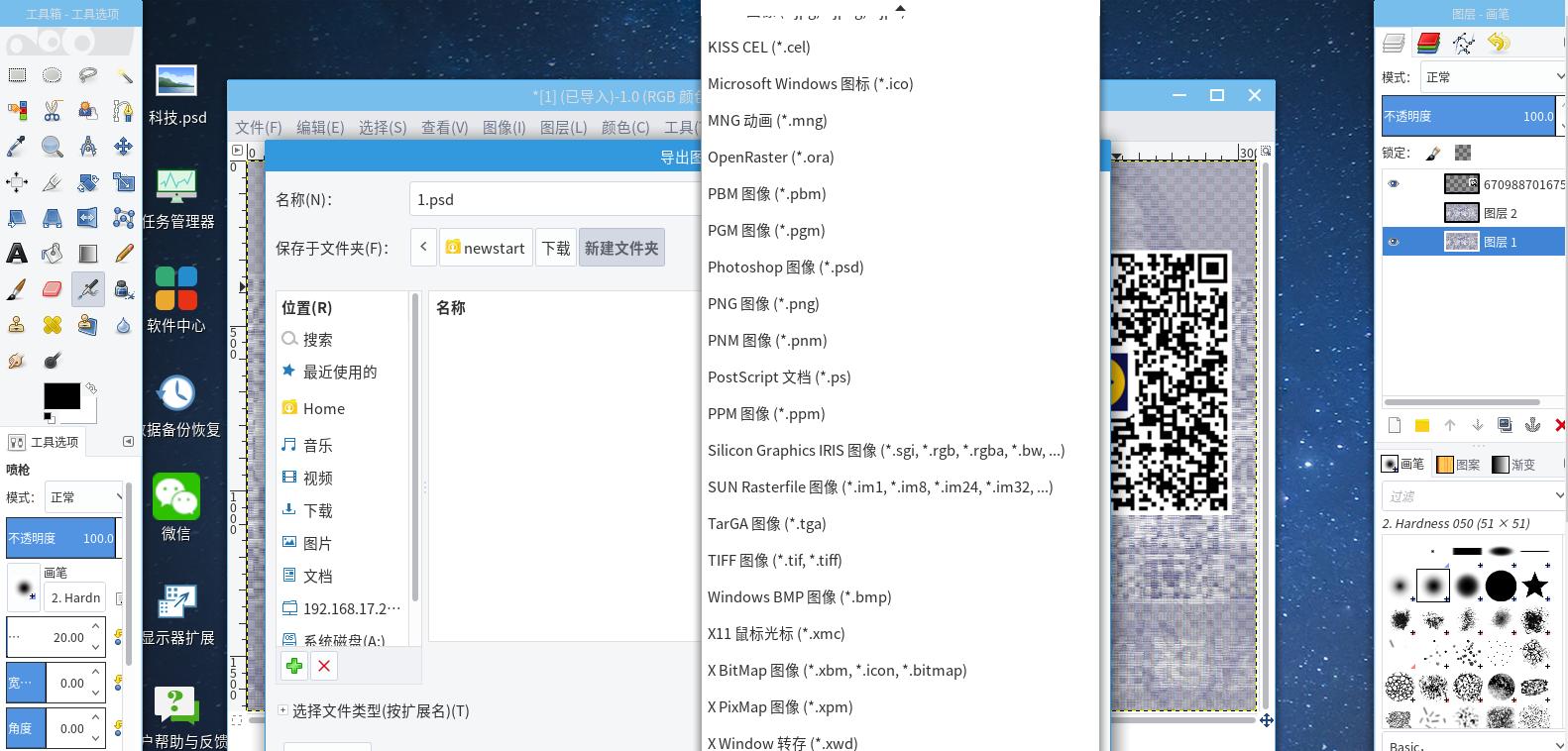Click the path back arrow in export dialog
Viewport: 1568px width, 751px height.
423,248
